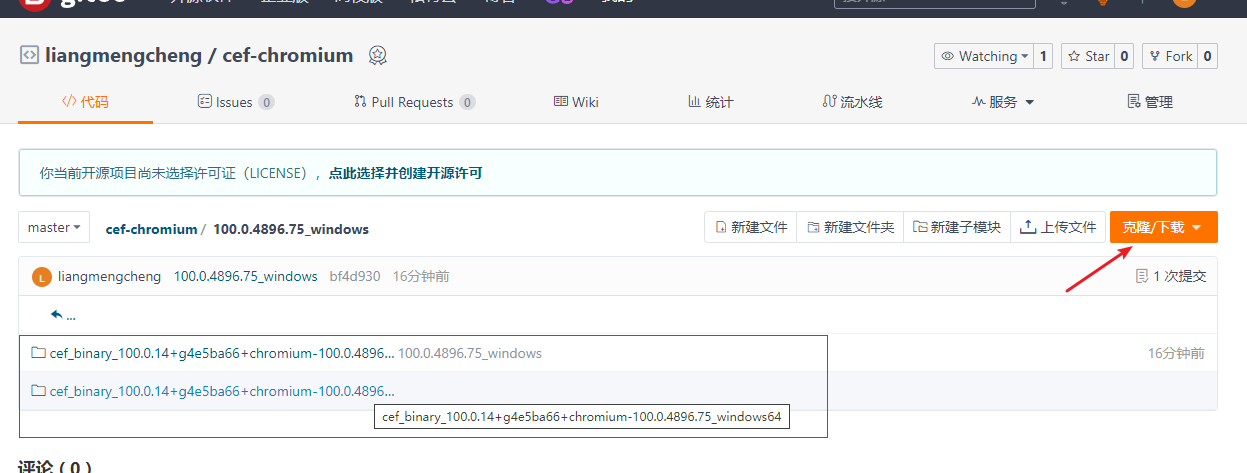1247x473 pixels.
Task: Click the 管理 settings icon
Action: [1134, 102]
